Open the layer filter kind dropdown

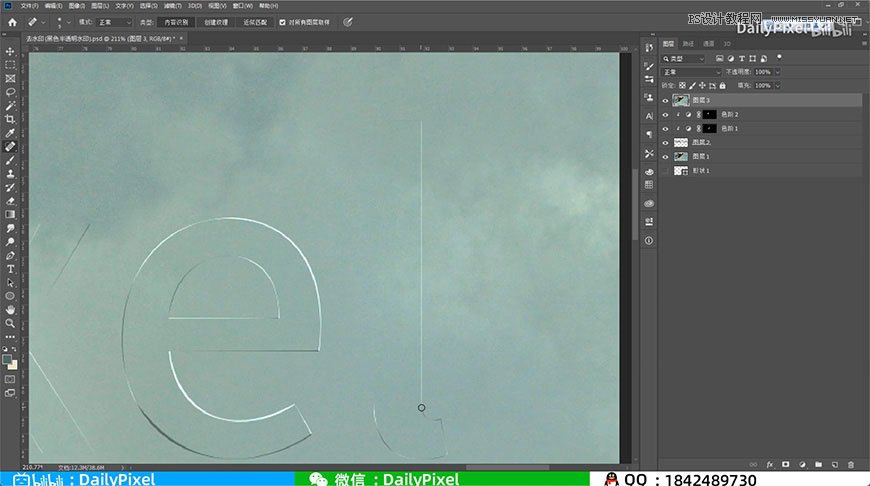click(x=684, y=58)
